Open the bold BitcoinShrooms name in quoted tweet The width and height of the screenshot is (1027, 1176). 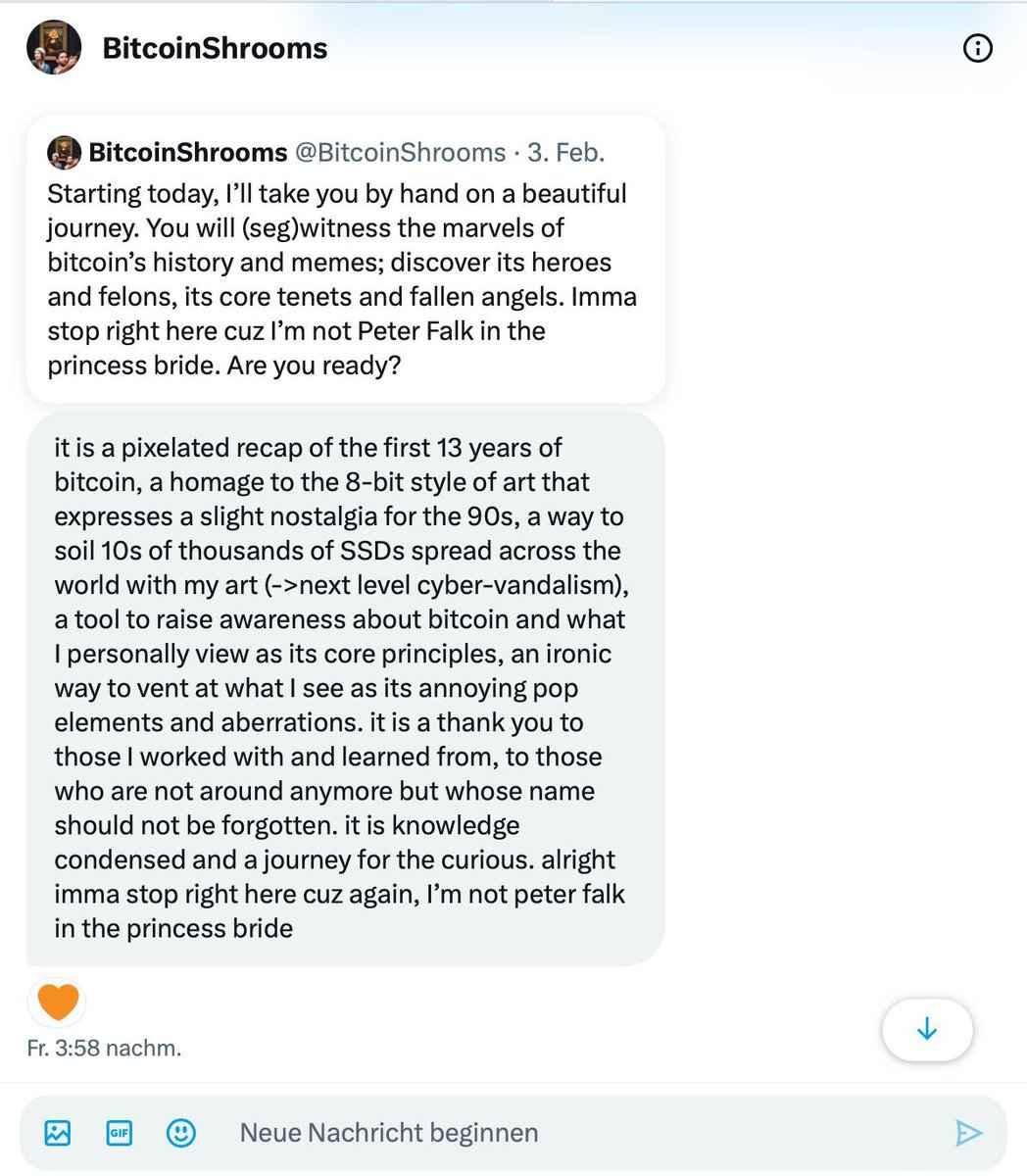click(x=187, y=152)
